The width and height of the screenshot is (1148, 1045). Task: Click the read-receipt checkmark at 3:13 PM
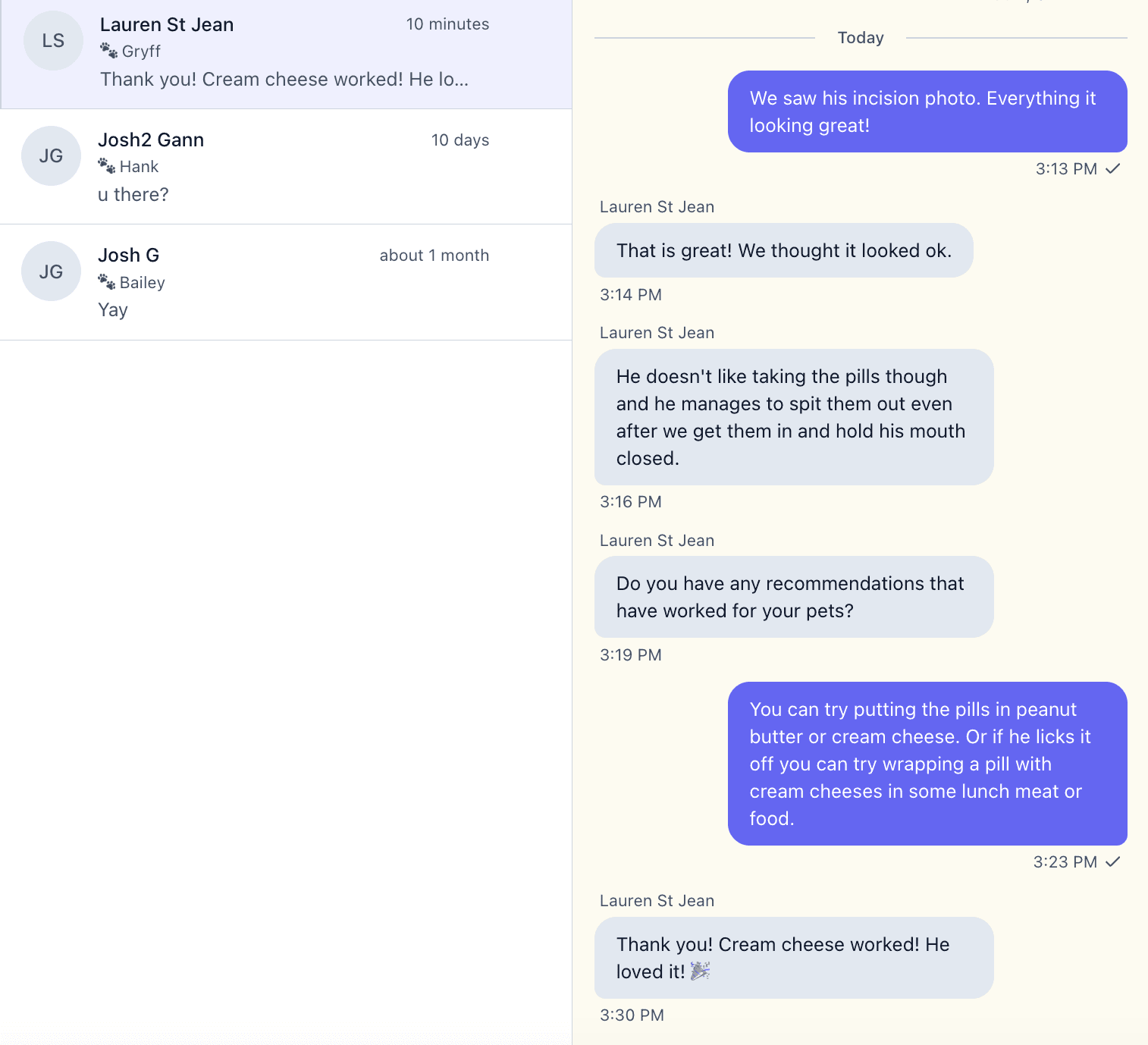[1113, 169]
